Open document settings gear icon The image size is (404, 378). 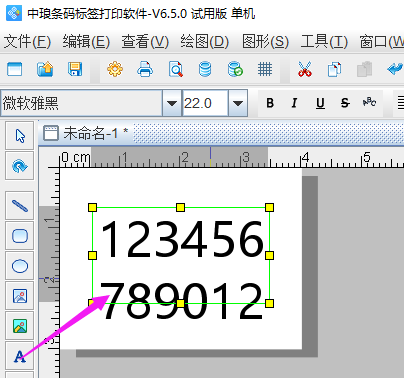pyautogui.click(x=115, y=70)
